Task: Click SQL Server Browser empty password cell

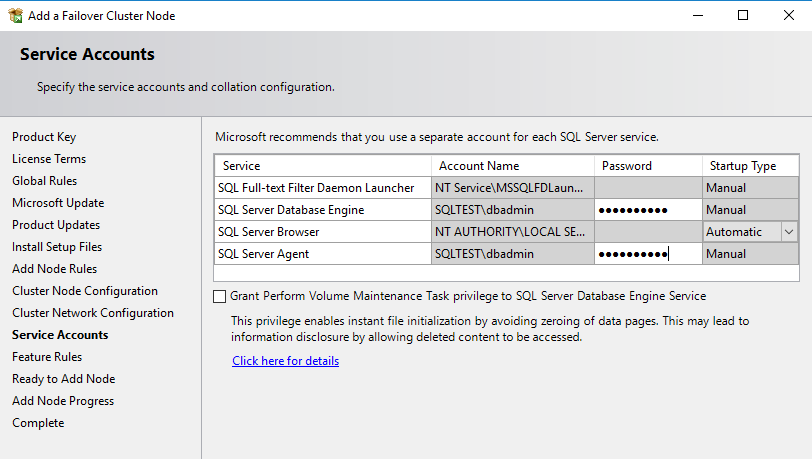Action: pyautogui.click(x=648, y=232)
